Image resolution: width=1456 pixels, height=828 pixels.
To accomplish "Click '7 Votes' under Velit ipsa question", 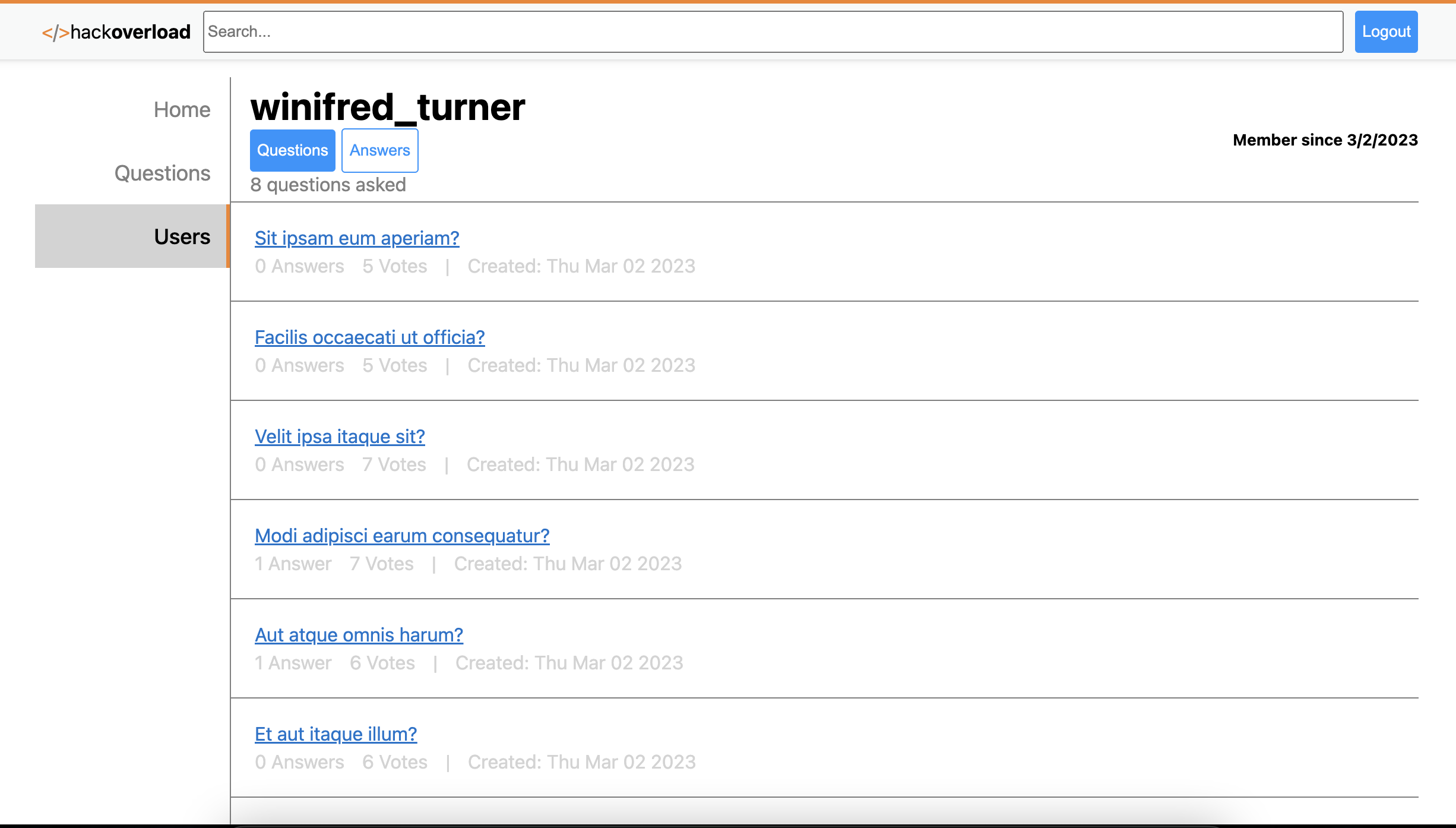I will (x=394, y=464).
